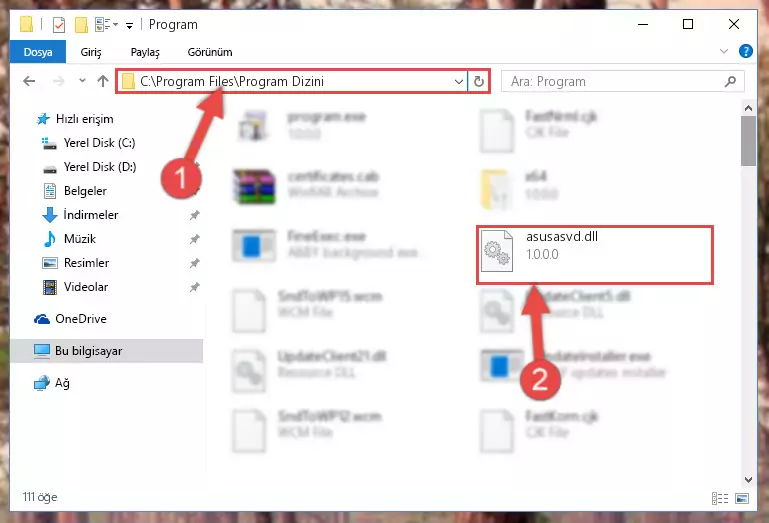Refresh the current folder view

tap(479, 81)
